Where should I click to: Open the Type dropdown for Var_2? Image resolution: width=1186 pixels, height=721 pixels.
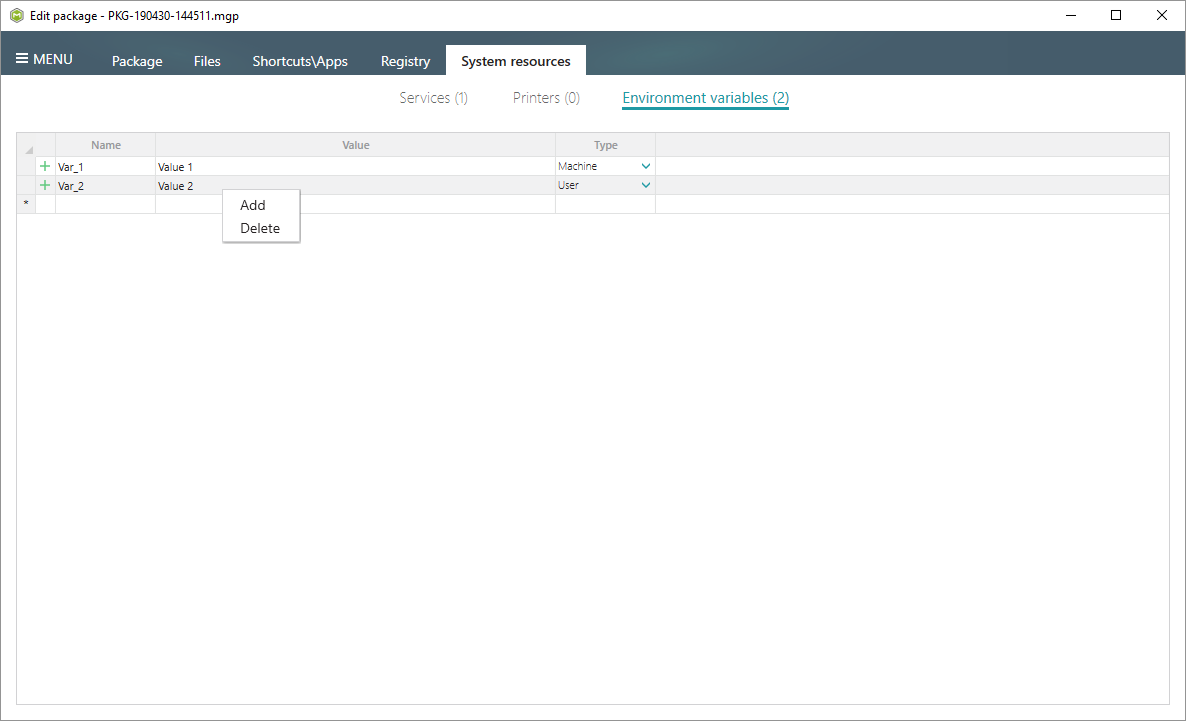646,185
